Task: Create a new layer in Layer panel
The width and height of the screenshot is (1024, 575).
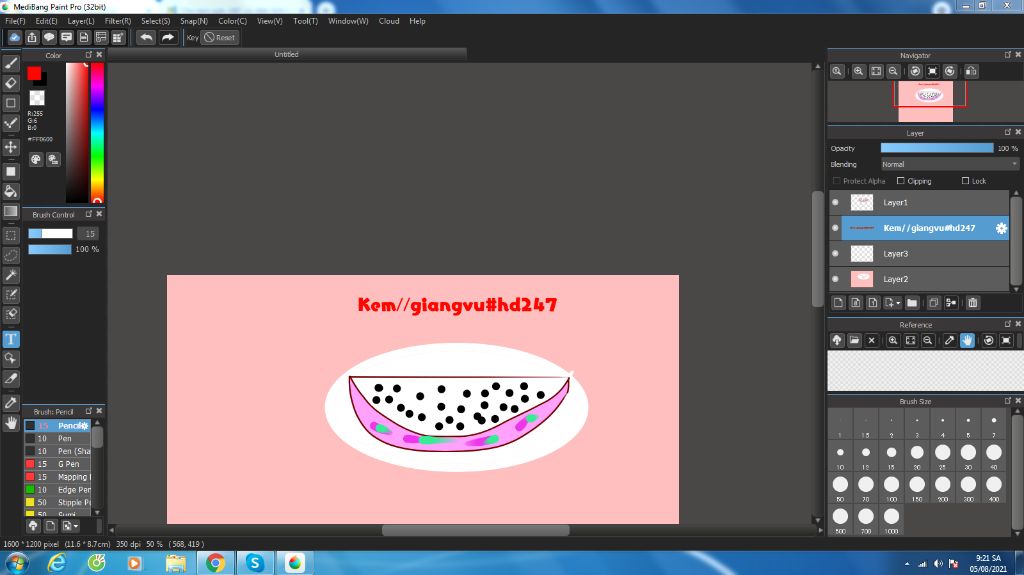Action: pyautogui.click(x=839, y=303)
